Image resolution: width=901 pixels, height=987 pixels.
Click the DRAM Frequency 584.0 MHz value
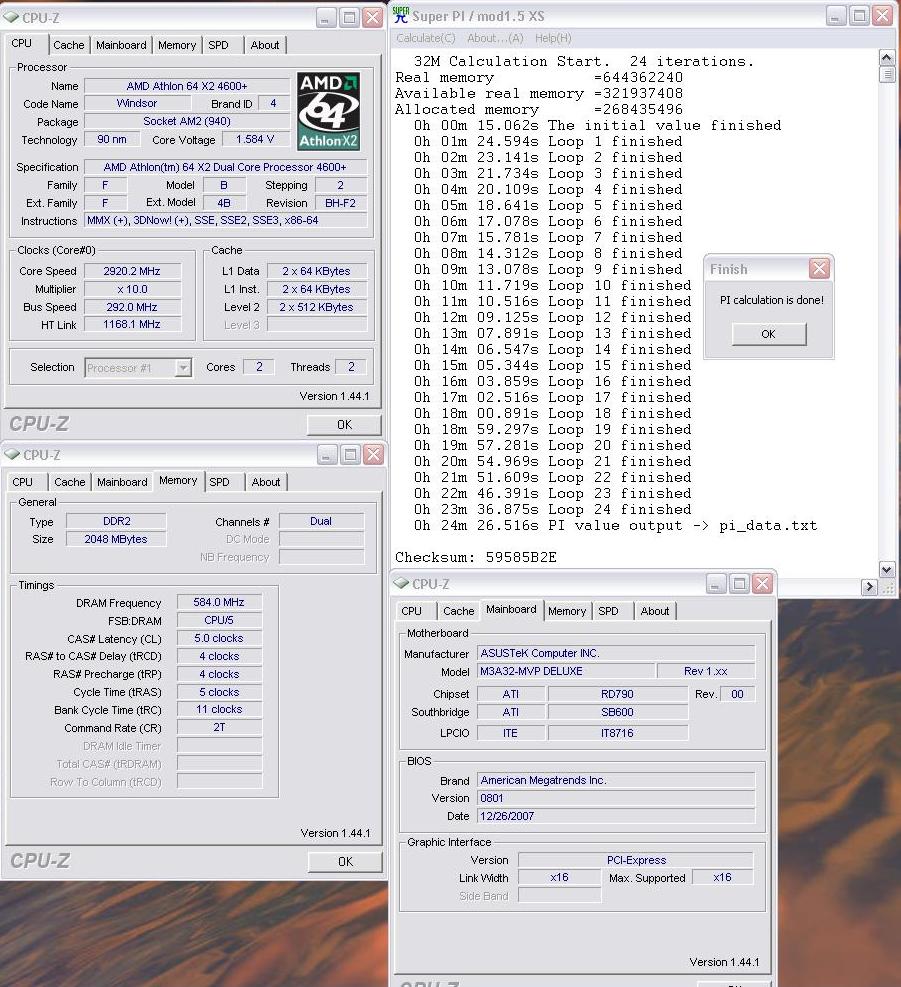coord(219,602)
